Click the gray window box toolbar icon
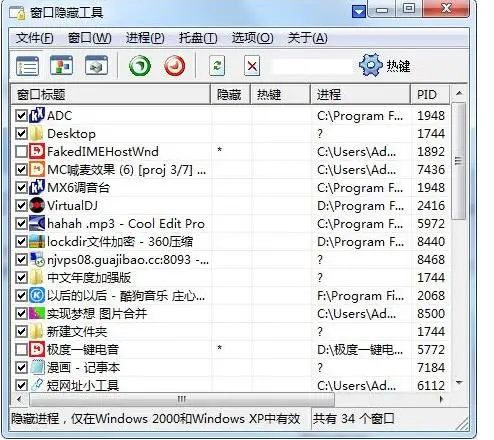Viewport: 494px width, 440px height. coord(97,65)
